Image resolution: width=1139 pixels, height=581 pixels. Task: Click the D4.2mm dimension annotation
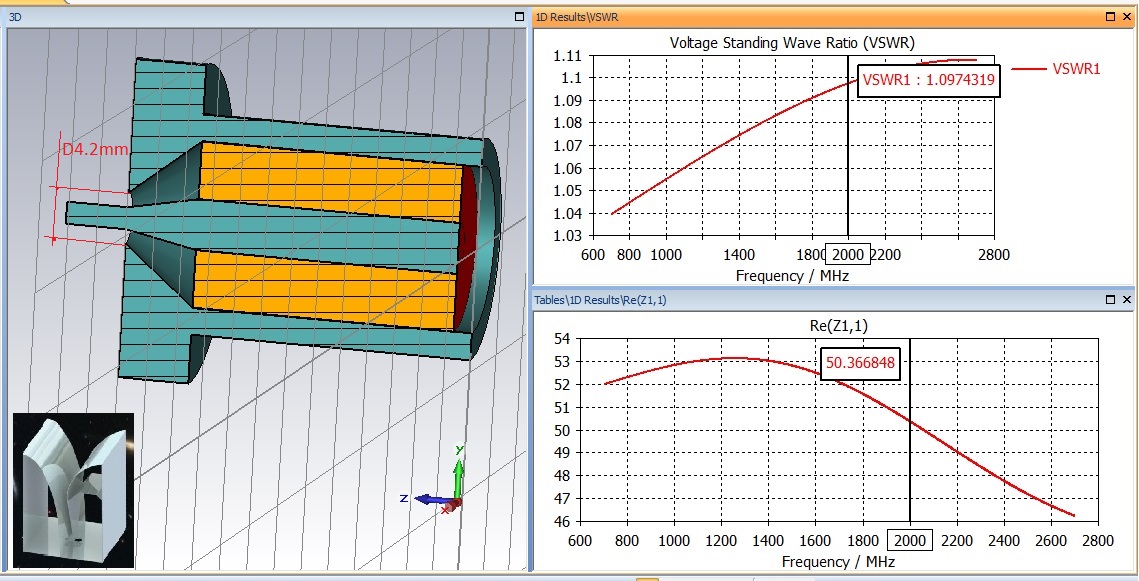click(x=95, y=150)
